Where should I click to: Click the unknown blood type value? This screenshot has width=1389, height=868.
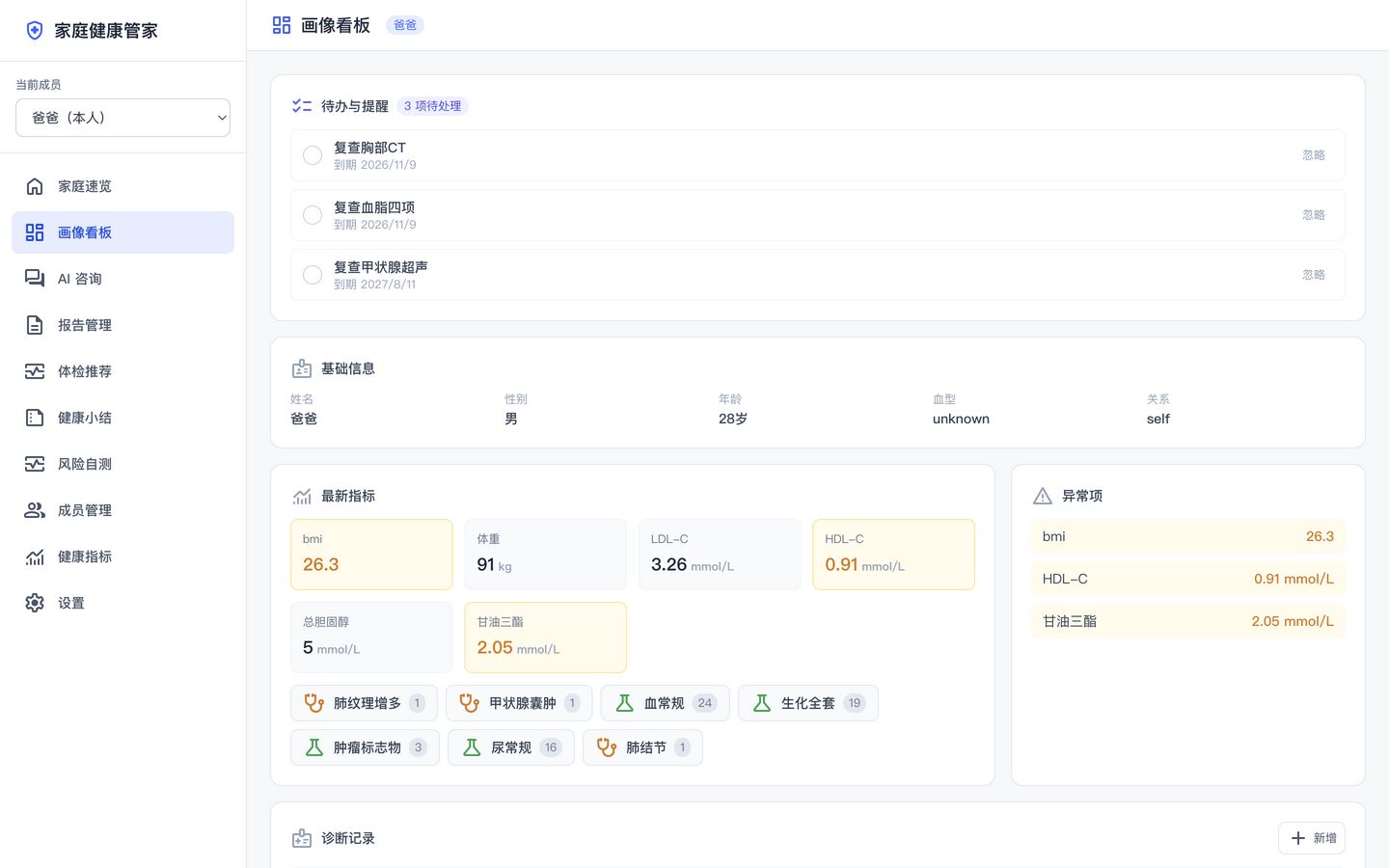pos(961,419)
